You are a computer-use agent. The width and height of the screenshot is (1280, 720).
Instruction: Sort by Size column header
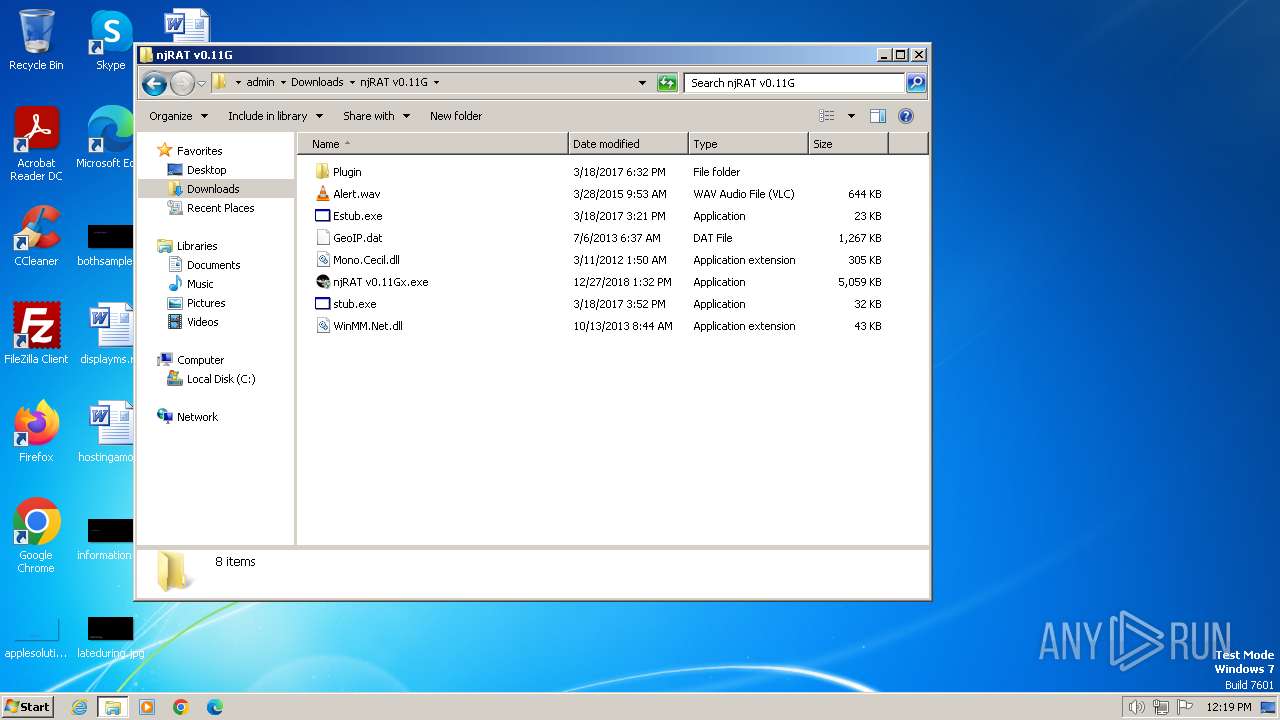(x=848, y=144)
